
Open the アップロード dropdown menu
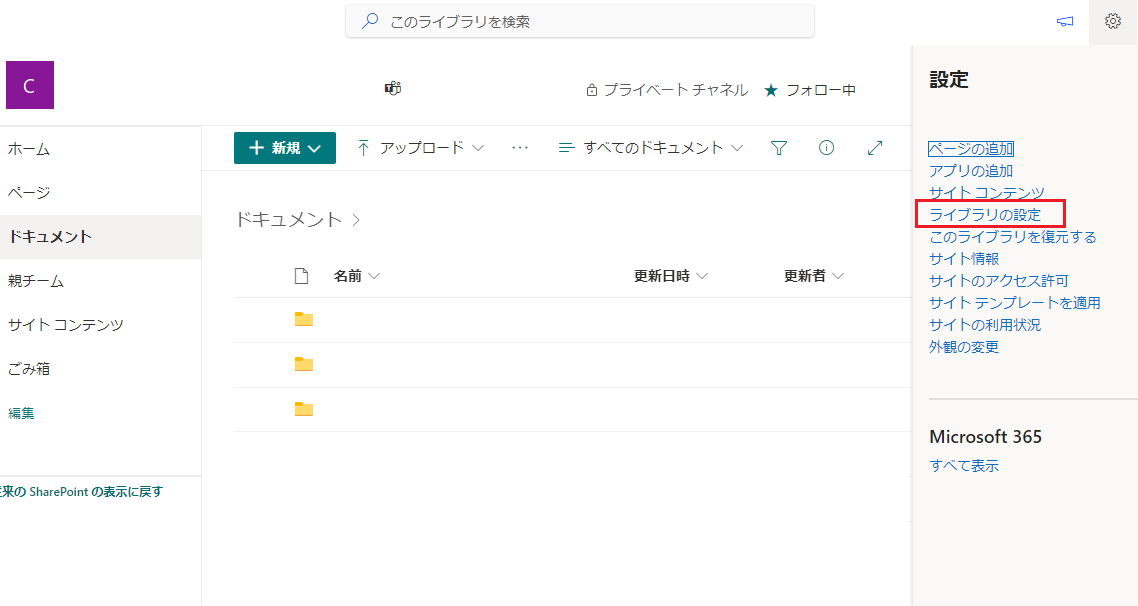[x=421, y=148]
